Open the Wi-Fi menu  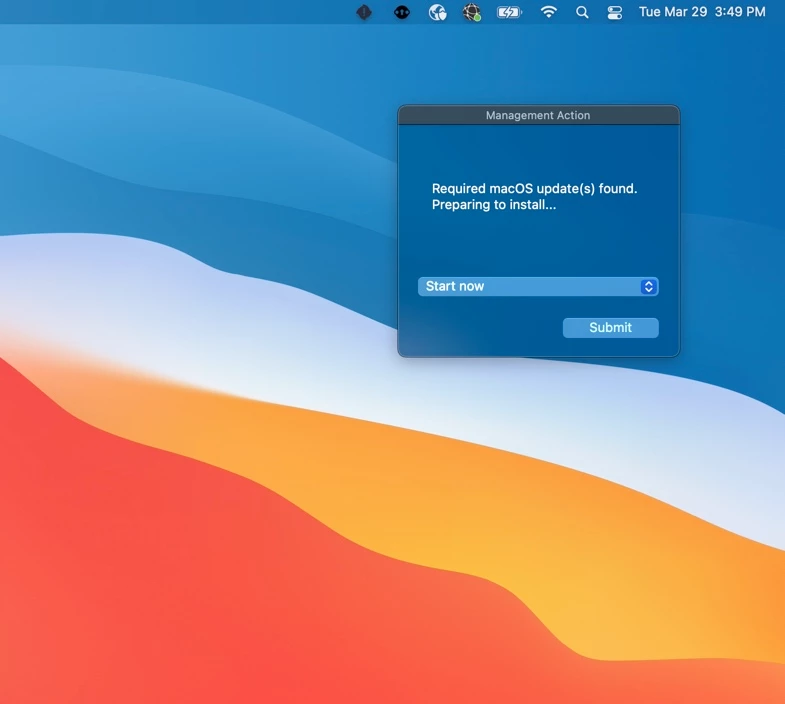tap(549, 12)
